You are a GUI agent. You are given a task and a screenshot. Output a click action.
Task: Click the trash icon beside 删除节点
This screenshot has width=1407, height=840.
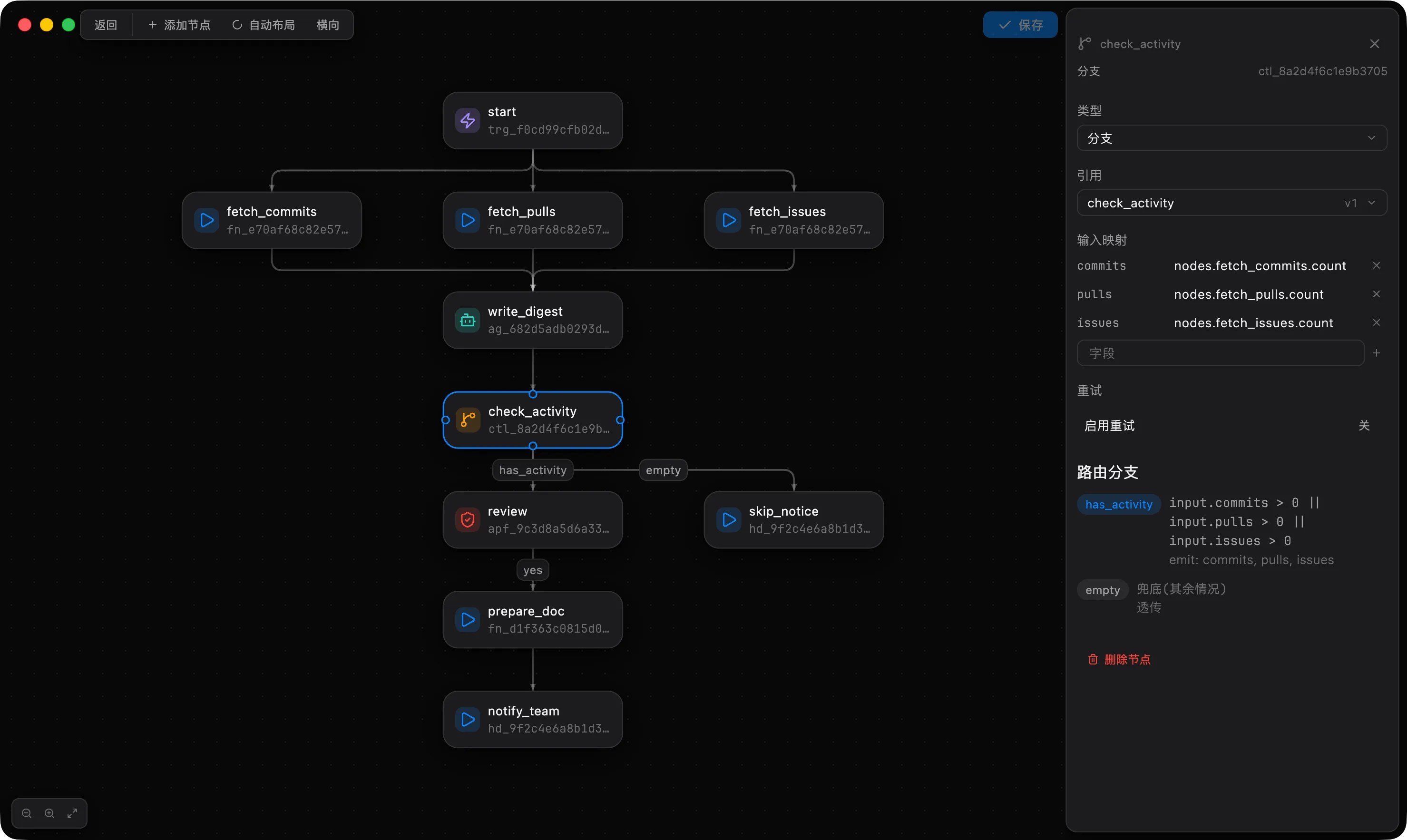pyautogui.click(x=1093, y=659)
